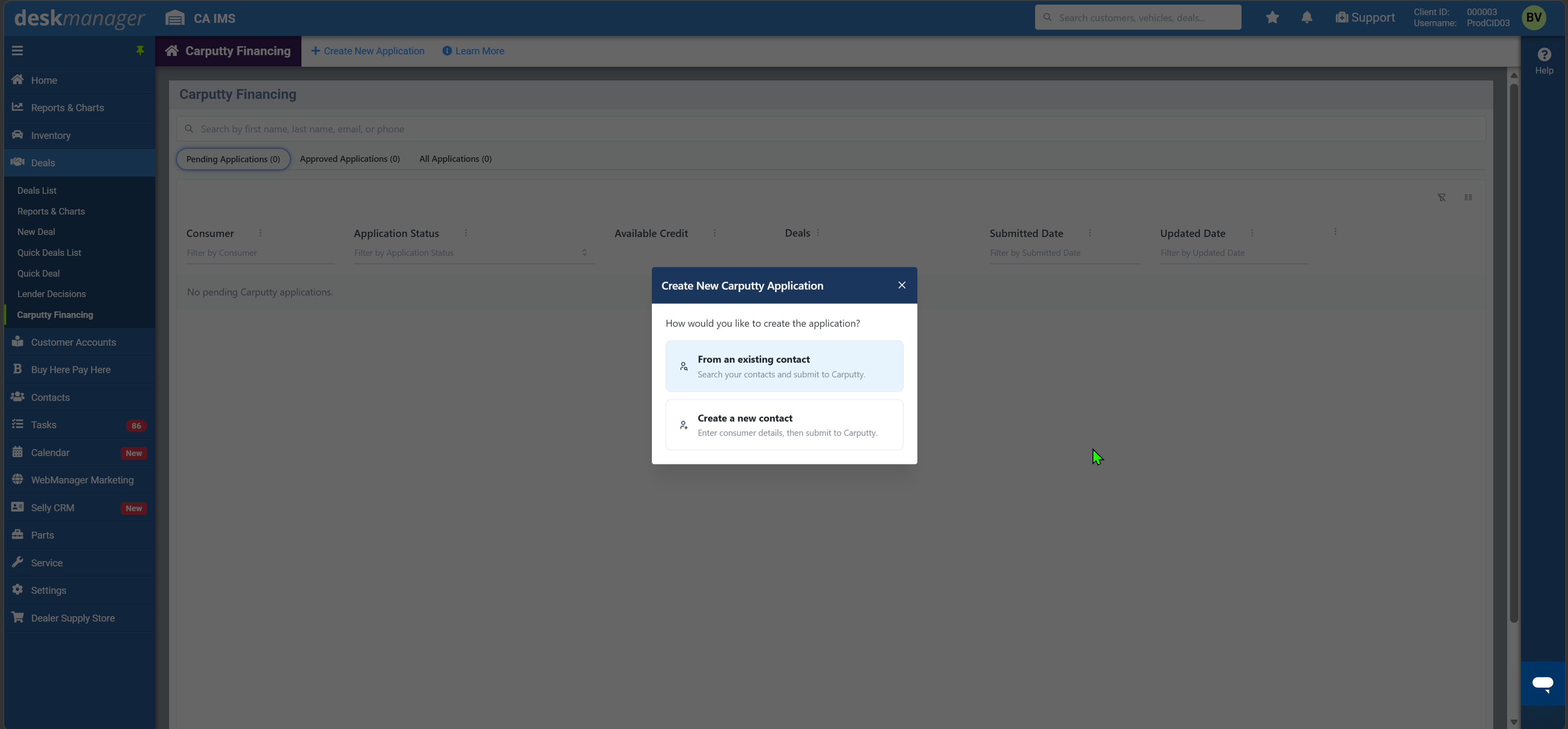The image size is (1568, 729).
Task: Focus the global search customers field
Action: (1138, 18)
